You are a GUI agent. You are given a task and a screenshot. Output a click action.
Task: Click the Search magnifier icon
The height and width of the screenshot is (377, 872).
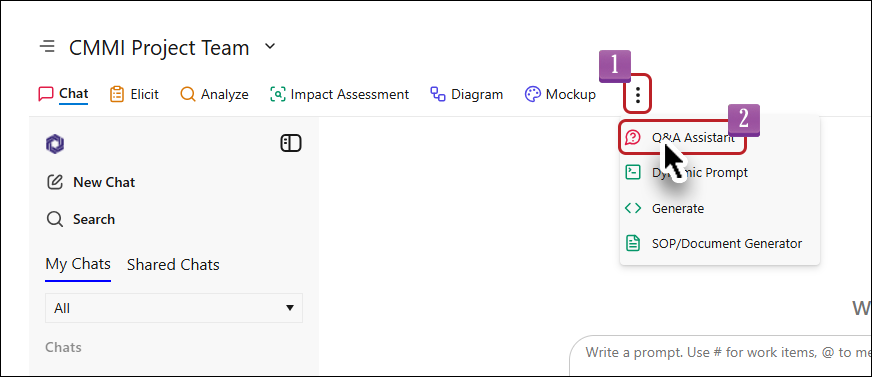click(x=54, y=219)
